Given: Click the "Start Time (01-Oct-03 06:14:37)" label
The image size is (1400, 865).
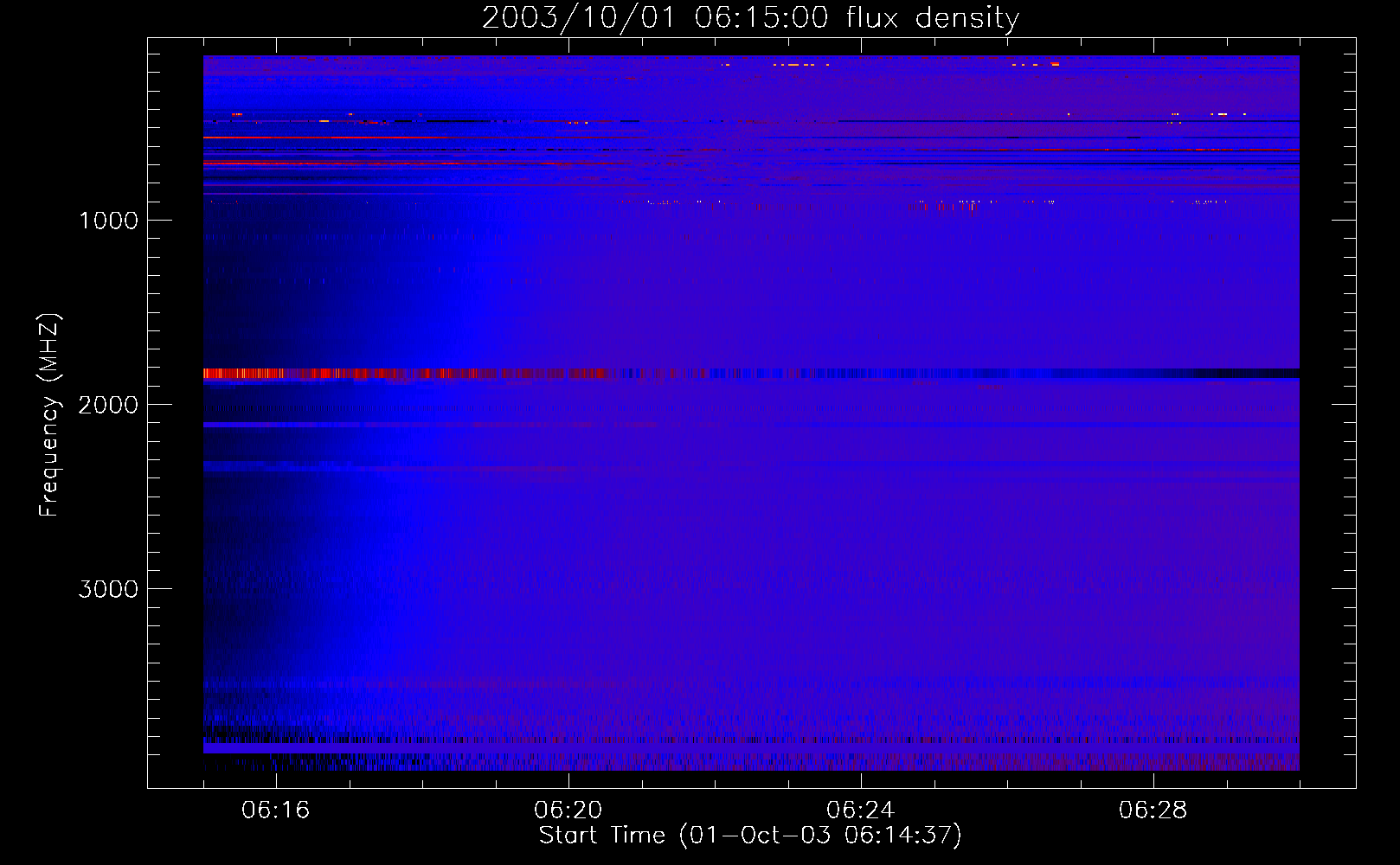Looking at the screenshot, I should click(750, 836).
